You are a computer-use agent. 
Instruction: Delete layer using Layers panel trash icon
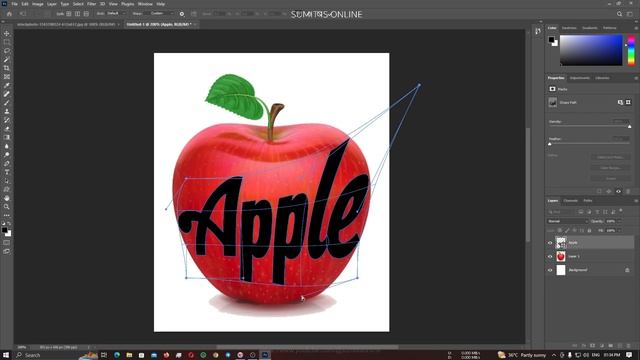point(628,346)
